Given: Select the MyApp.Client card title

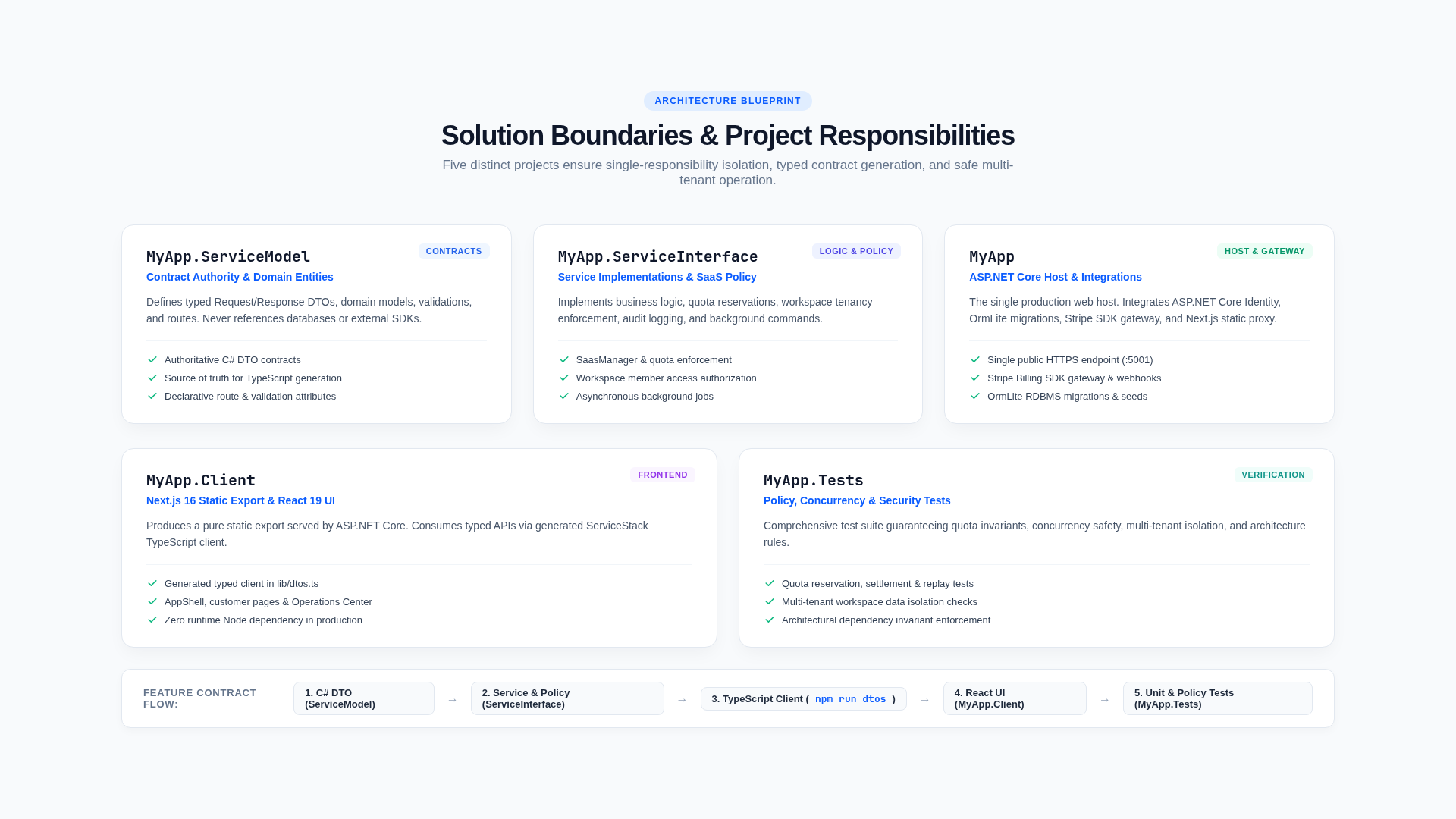Looking at the screenshot, I should coord(201,480).
